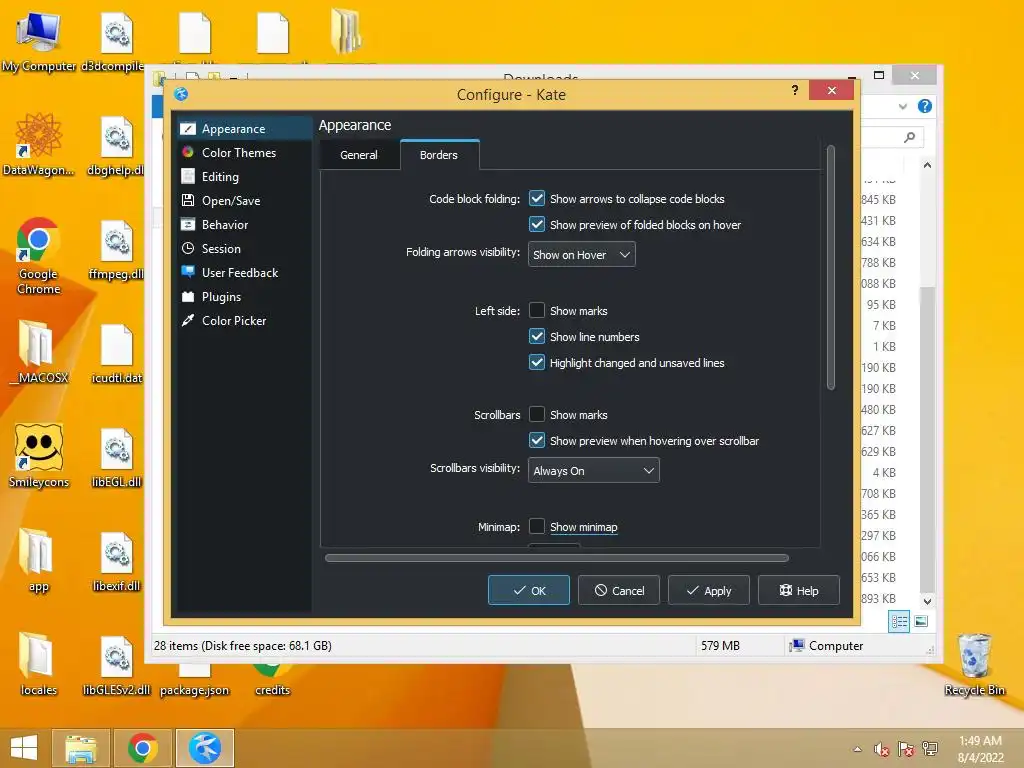Select the Smileycons desktop shortcut

click(x=39, y=455)
